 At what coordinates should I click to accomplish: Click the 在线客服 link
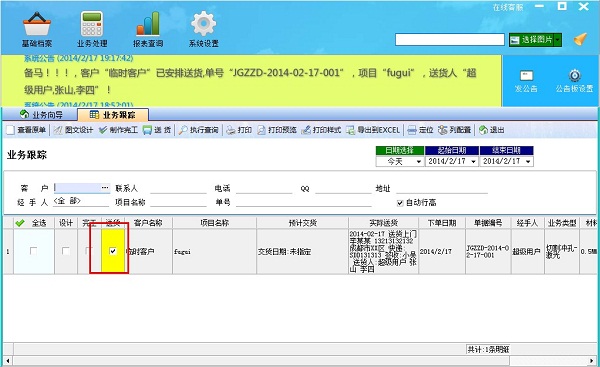click(508, 7)
